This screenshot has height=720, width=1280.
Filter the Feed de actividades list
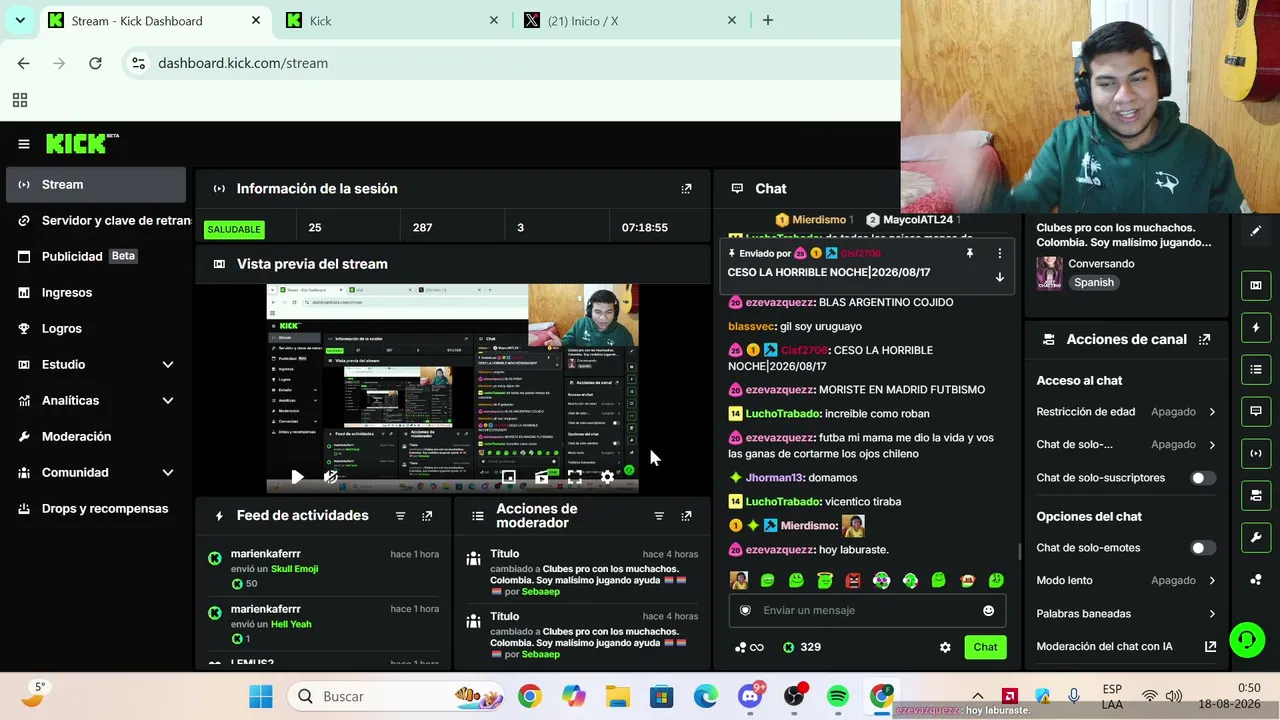pos(400,516)
